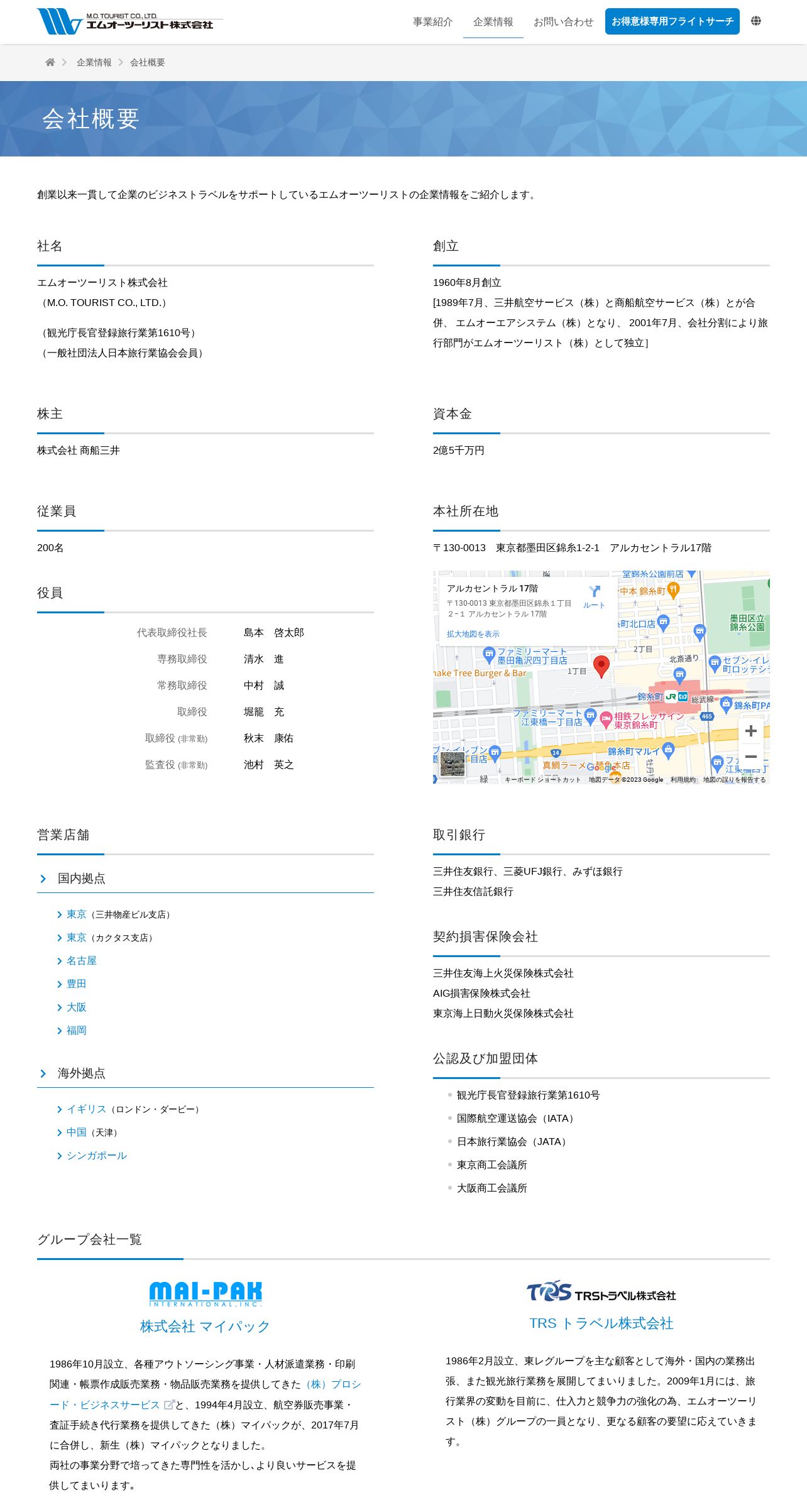The image size is (807, 1512).
Task: Click キーボード ショートカット on map
Action: (x=543, y=780)
